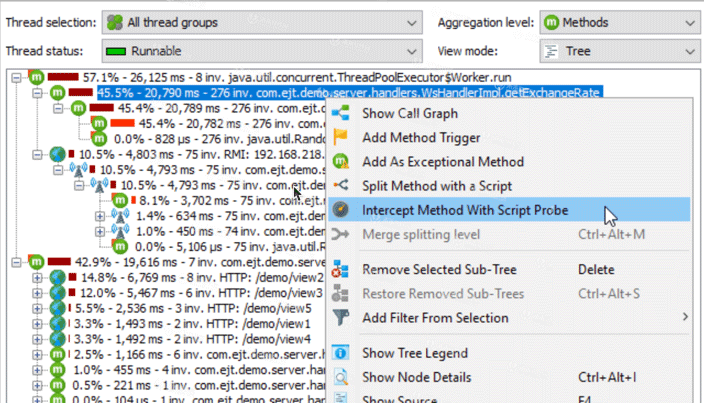Select the HTTP /demo/view3 tree row
Image resolution: width=704 pixels, height=403 pixels.
point(200,293)
